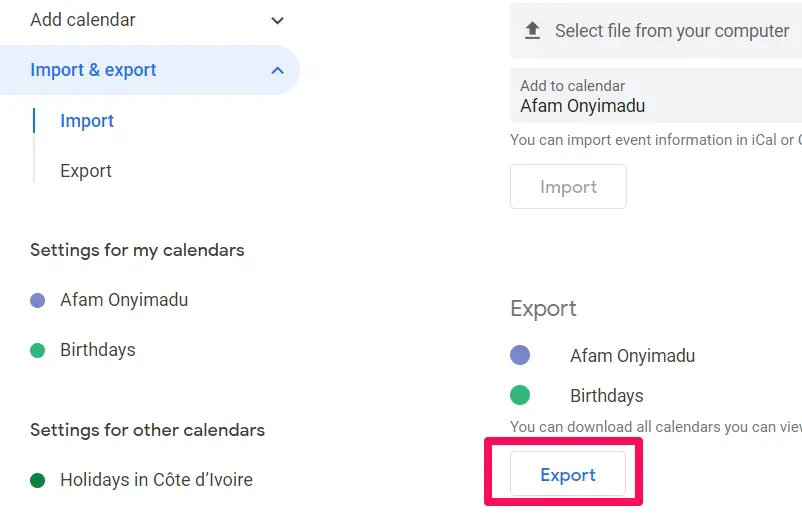802x516 pixels.
Task: Click the blue Export button
Action: pos(568,474)
